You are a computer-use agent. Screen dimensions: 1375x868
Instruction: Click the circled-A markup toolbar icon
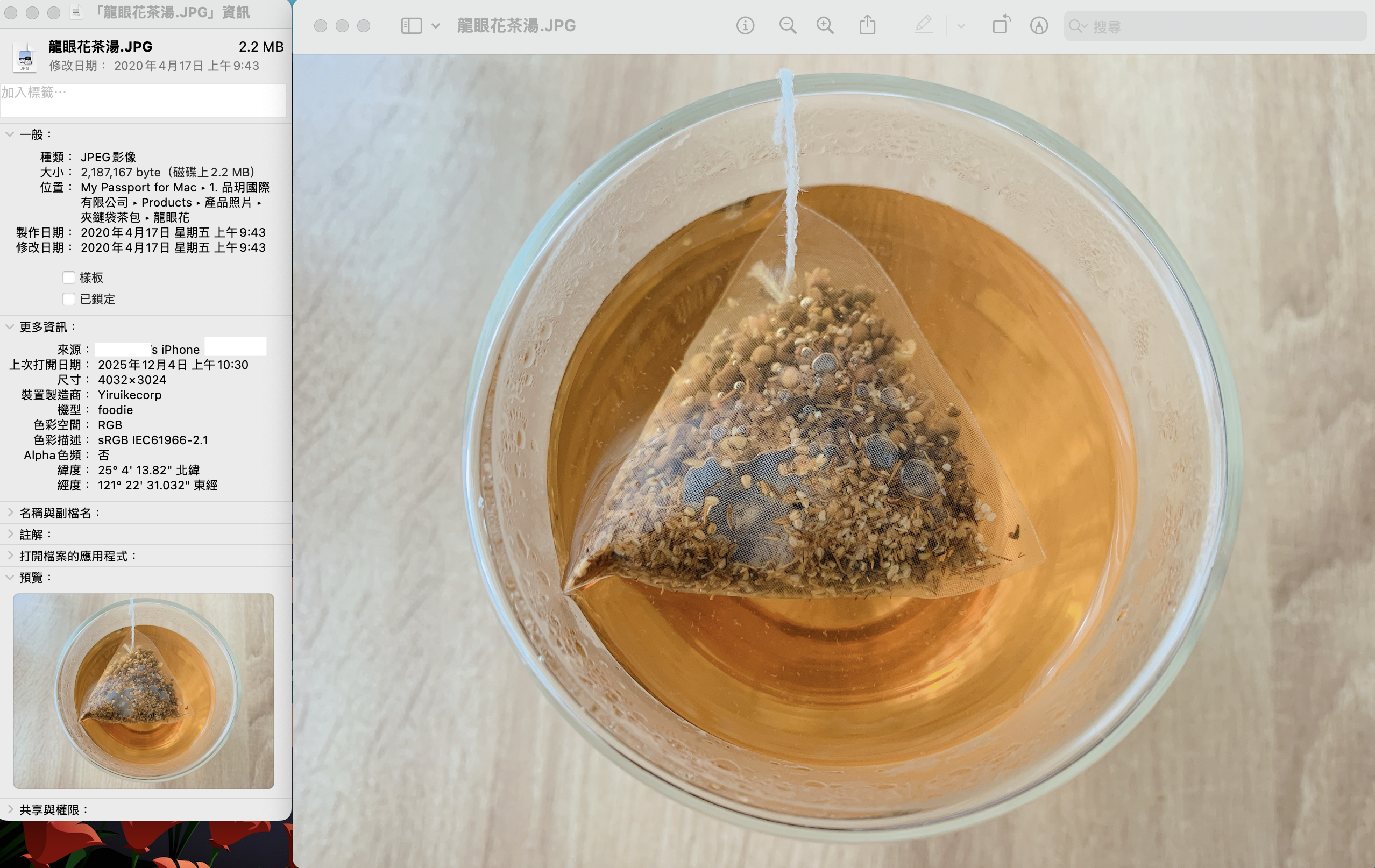pos(1039,26)
